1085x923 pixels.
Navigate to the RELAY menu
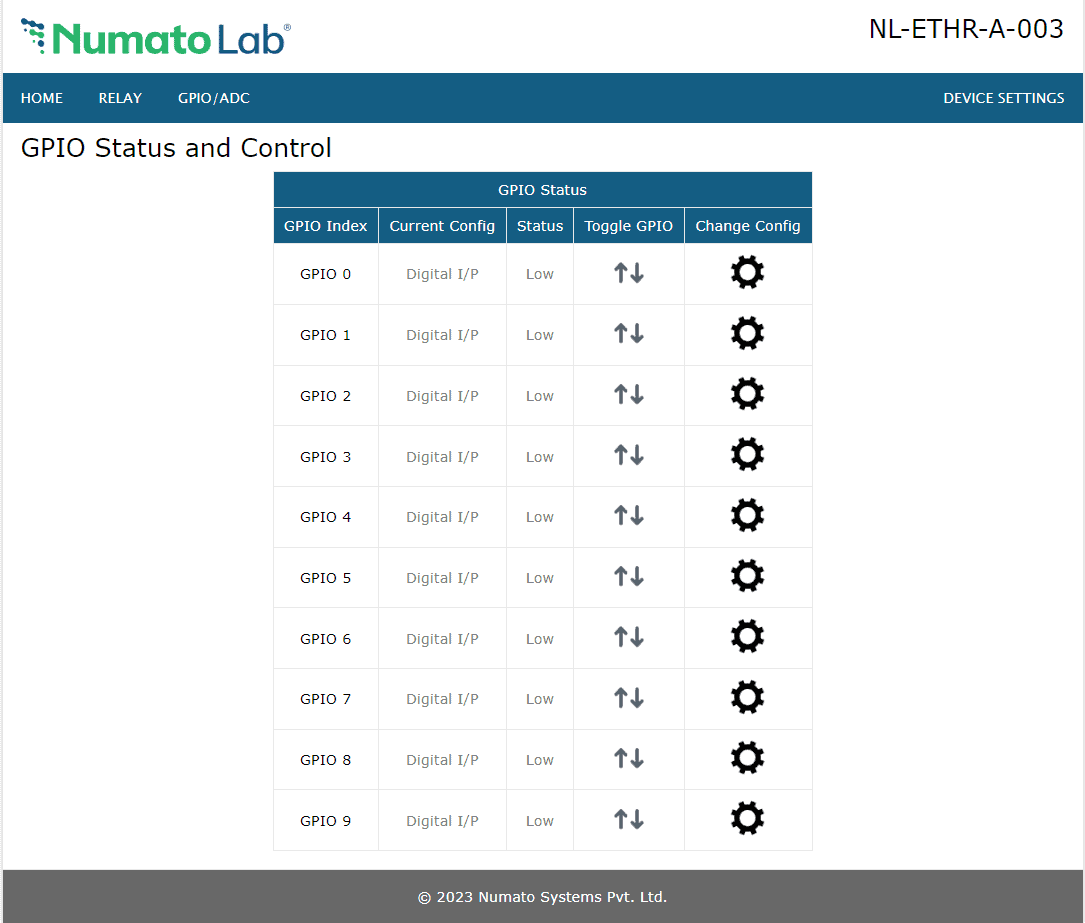pos(120,98)
